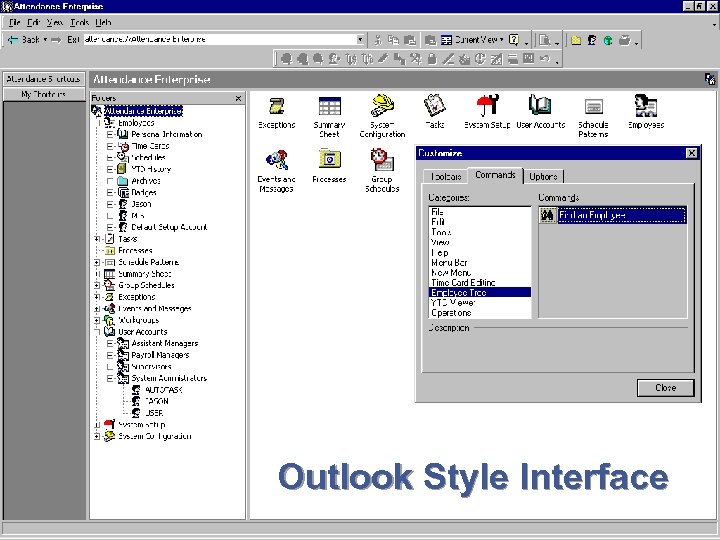Select Attendance Enterprise root tree node

point(143,111)
